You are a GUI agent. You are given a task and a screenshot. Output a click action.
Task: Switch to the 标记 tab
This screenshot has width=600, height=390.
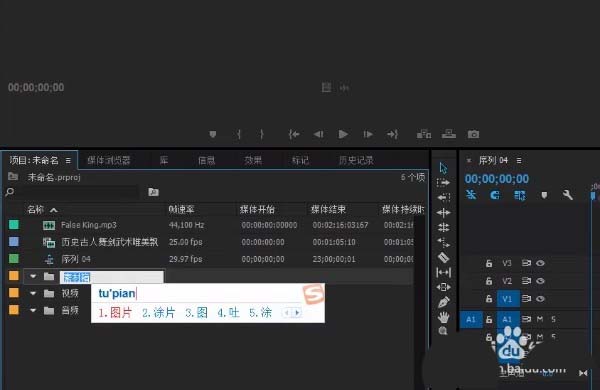(x=300, y=160)
